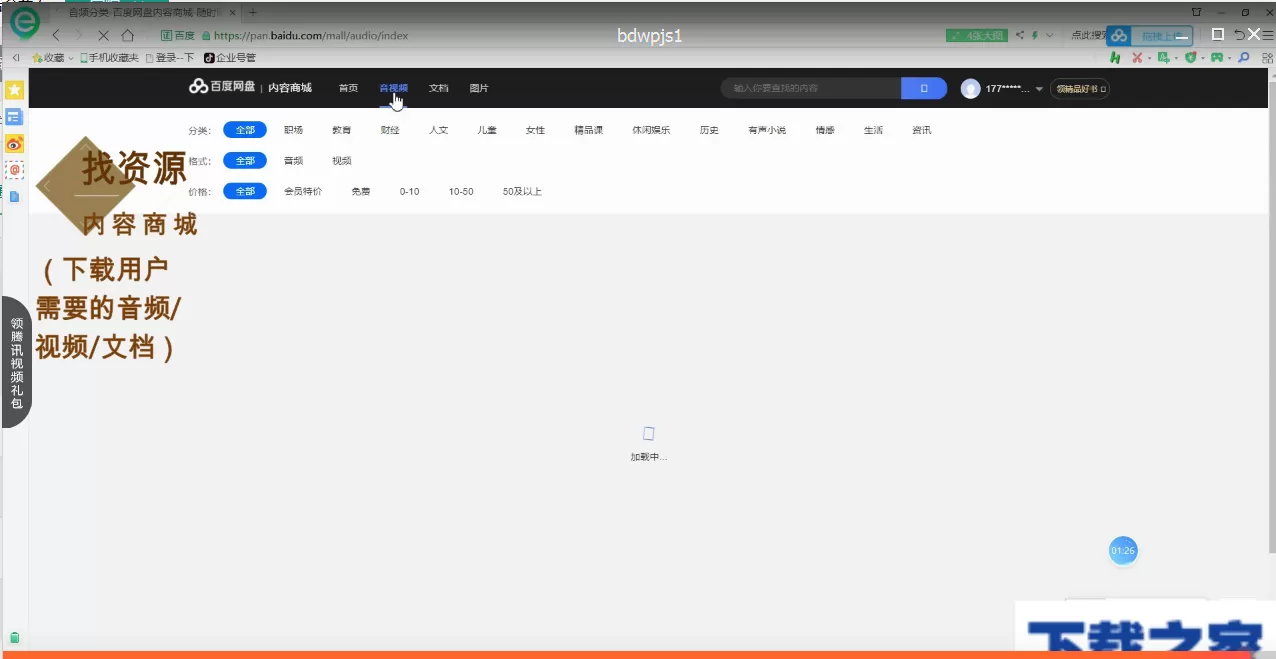Viewport: 1276px width, 659px height.
Task: Filter category by 女性
Action: point(536,130)
